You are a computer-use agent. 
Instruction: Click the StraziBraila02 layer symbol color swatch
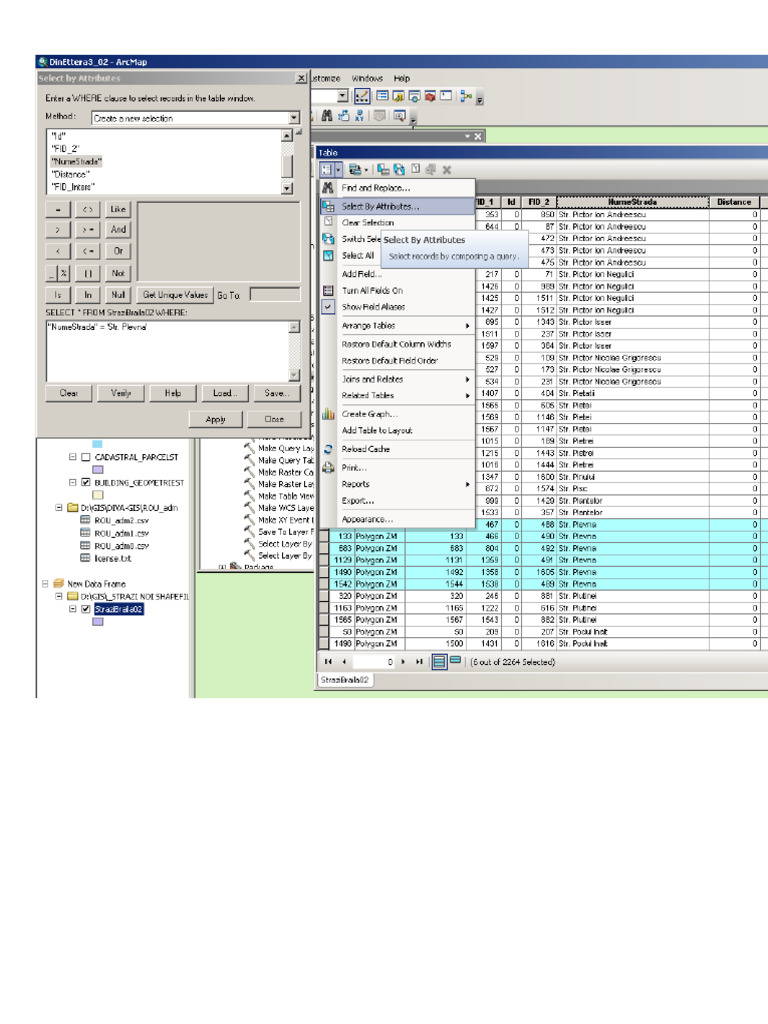pos(98,621)
